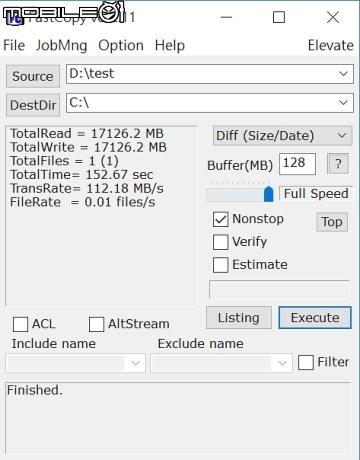Minimize the FastCopy window

pos(226,17)
